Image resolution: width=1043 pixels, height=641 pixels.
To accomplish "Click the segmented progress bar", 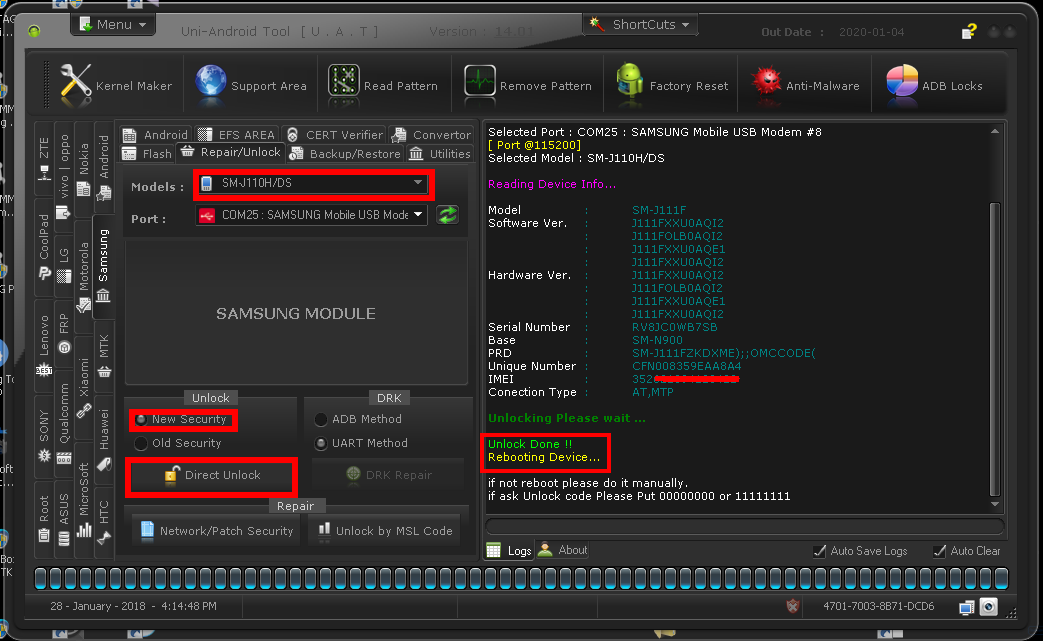I will pyautogui.click(x=522, y=578).
